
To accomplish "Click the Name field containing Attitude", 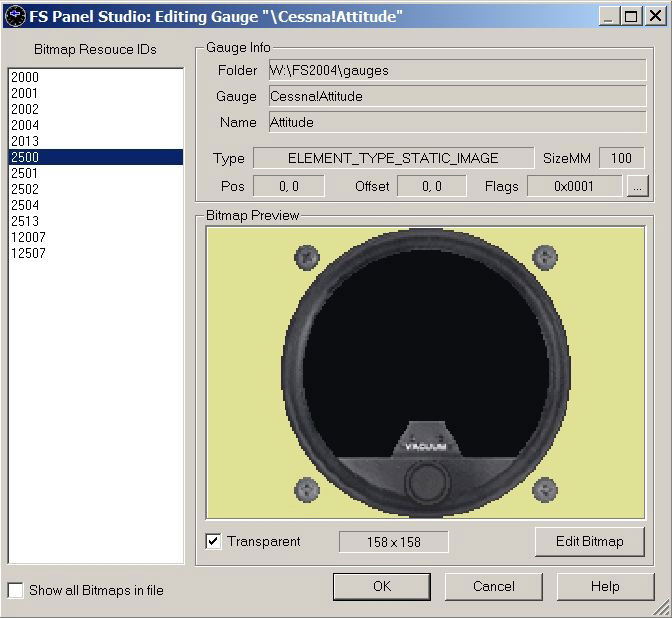I will click(456, 122).
